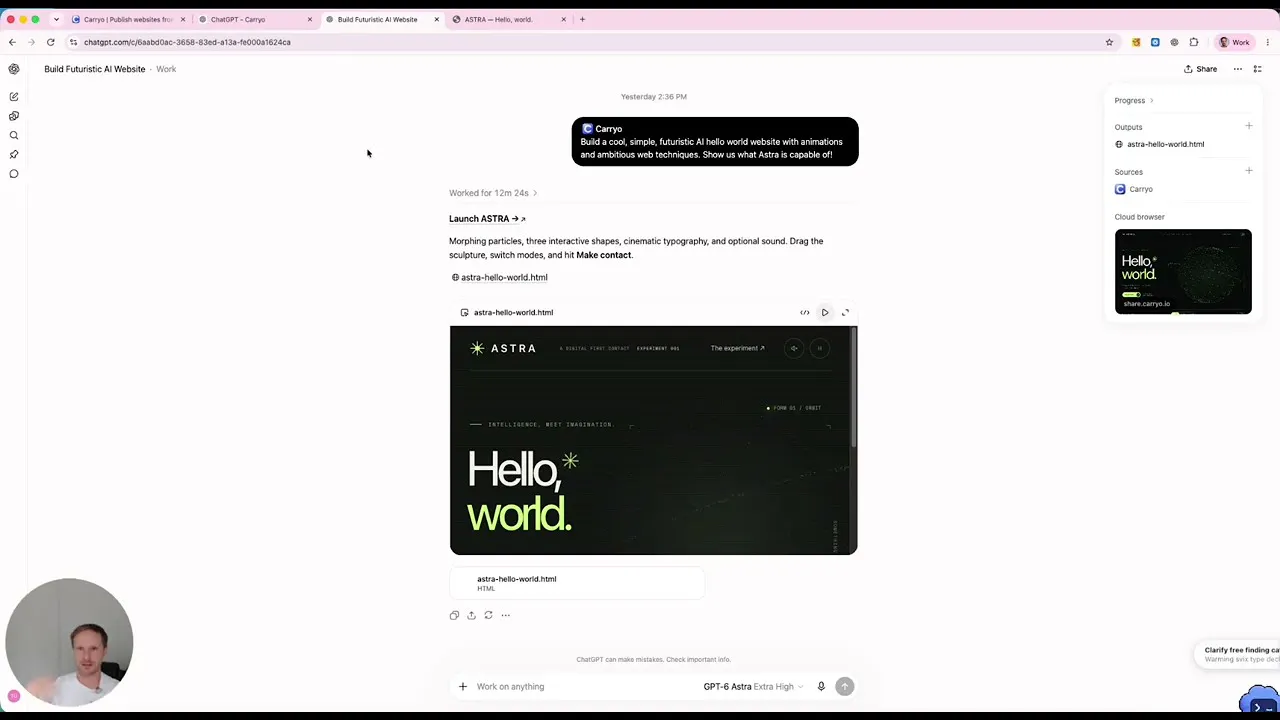The height and width of the screenshot is (720, 1280).
Task: Expand the Progress section
Action: point(1134,101)
